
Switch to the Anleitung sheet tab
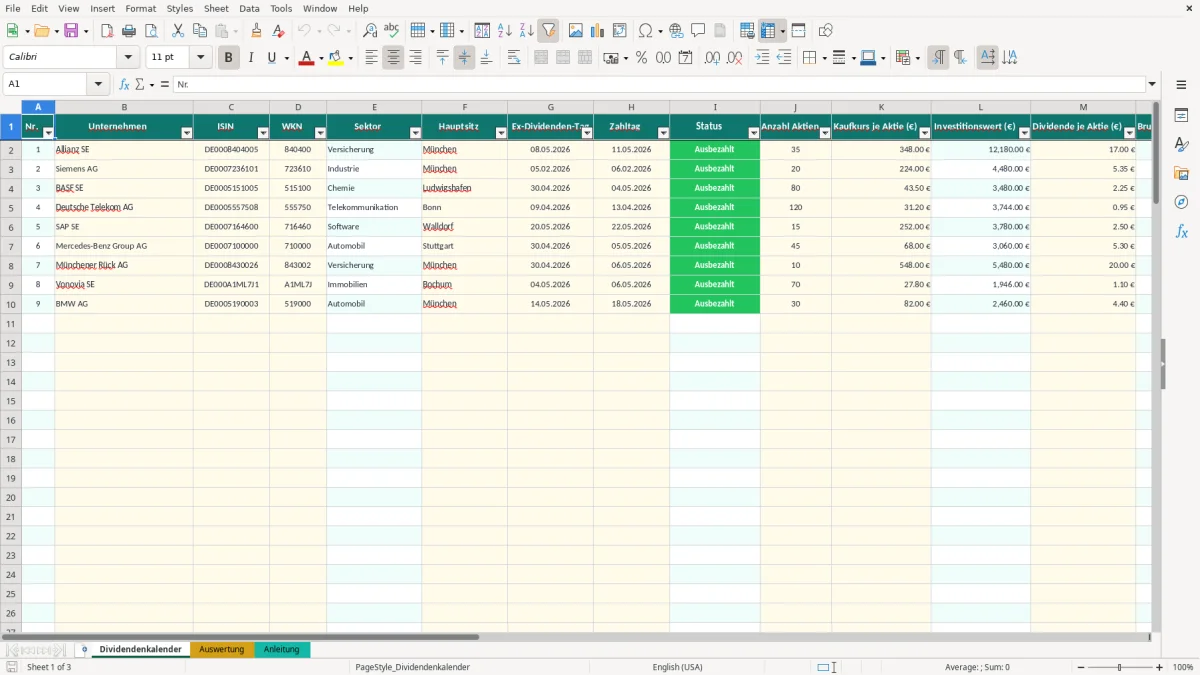282,649
